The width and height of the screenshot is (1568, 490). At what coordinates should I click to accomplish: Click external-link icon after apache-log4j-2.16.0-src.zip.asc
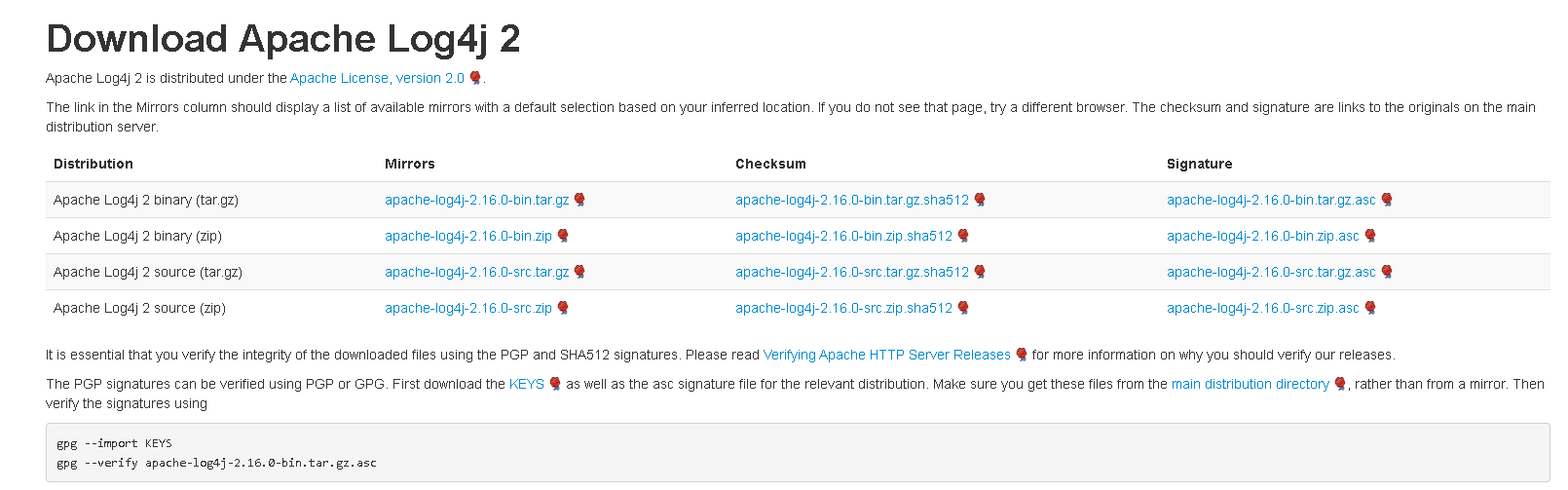(1370, 308)
